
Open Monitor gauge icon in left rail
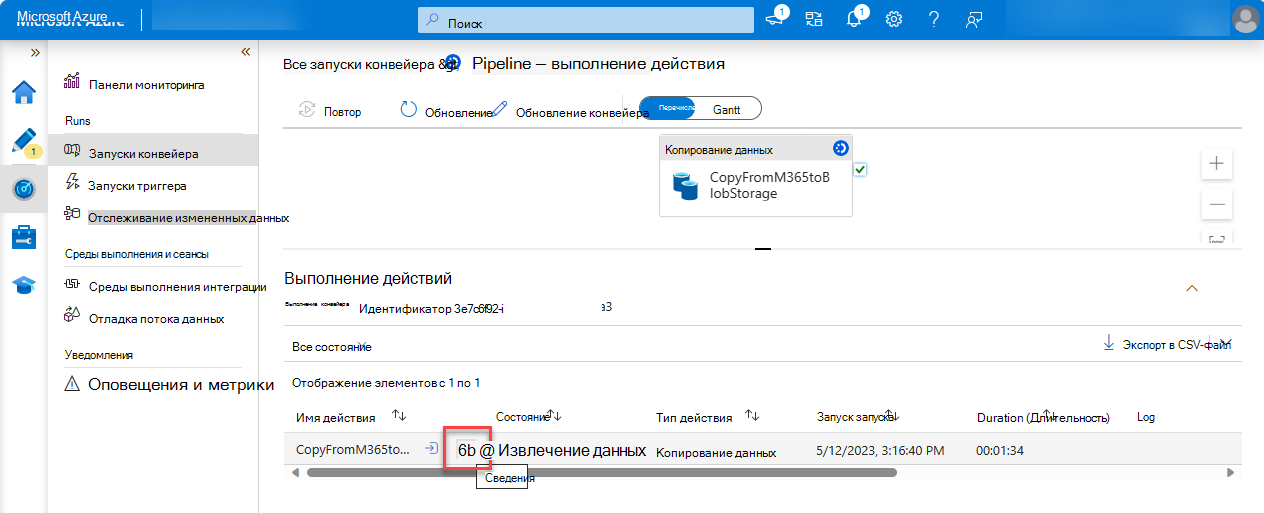click(x=24, y=189)
